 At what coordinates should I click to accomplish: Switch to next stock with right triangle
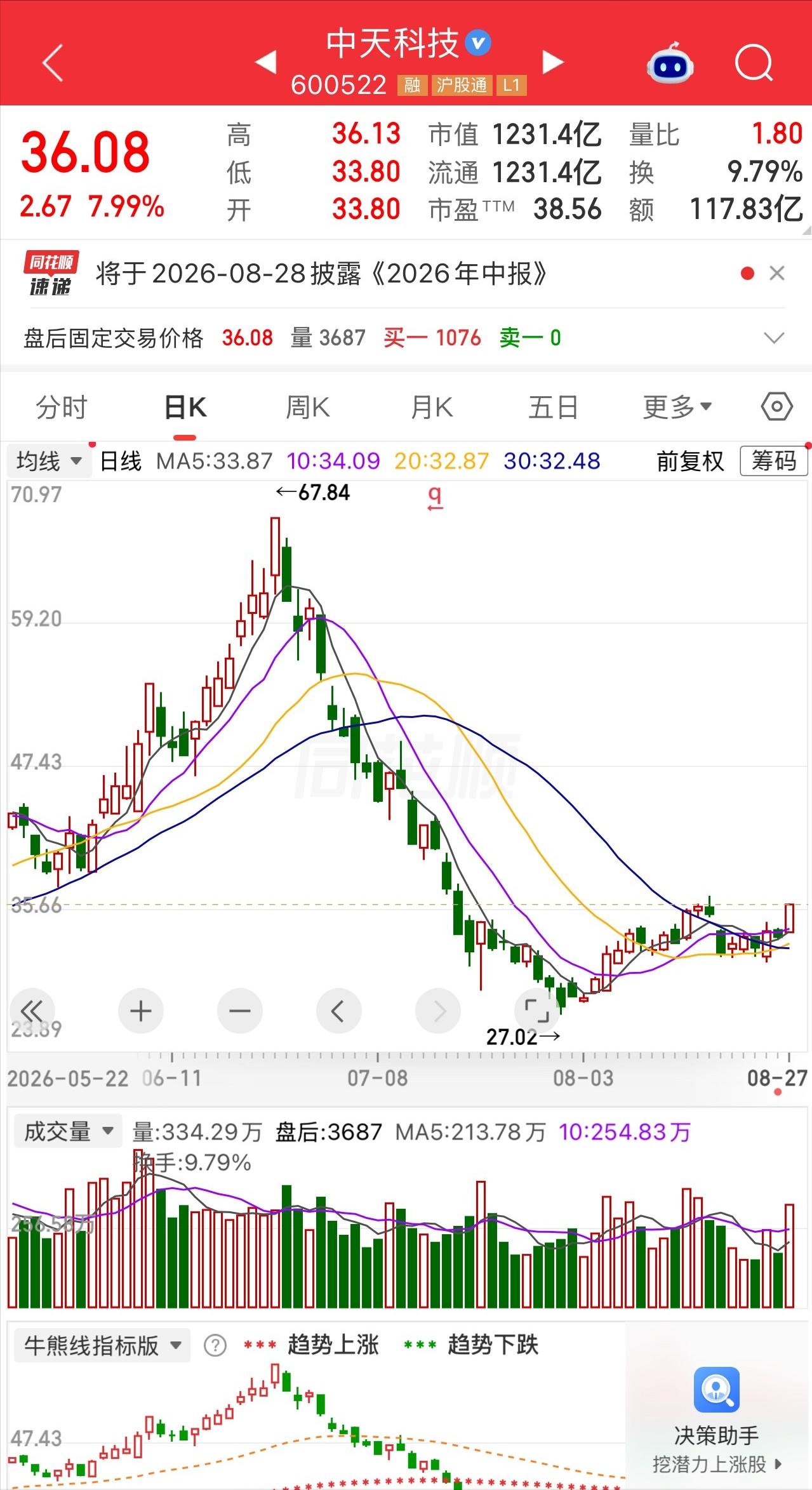click(552, 62)
